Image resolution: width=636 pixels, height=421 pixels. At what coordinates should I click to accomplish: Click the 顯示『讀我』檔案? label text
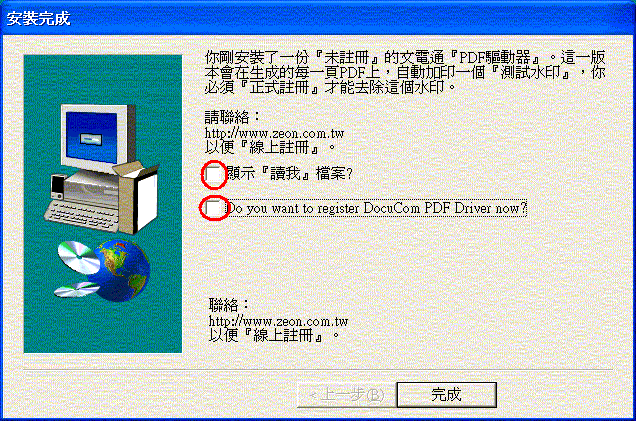tap(290, 174)
